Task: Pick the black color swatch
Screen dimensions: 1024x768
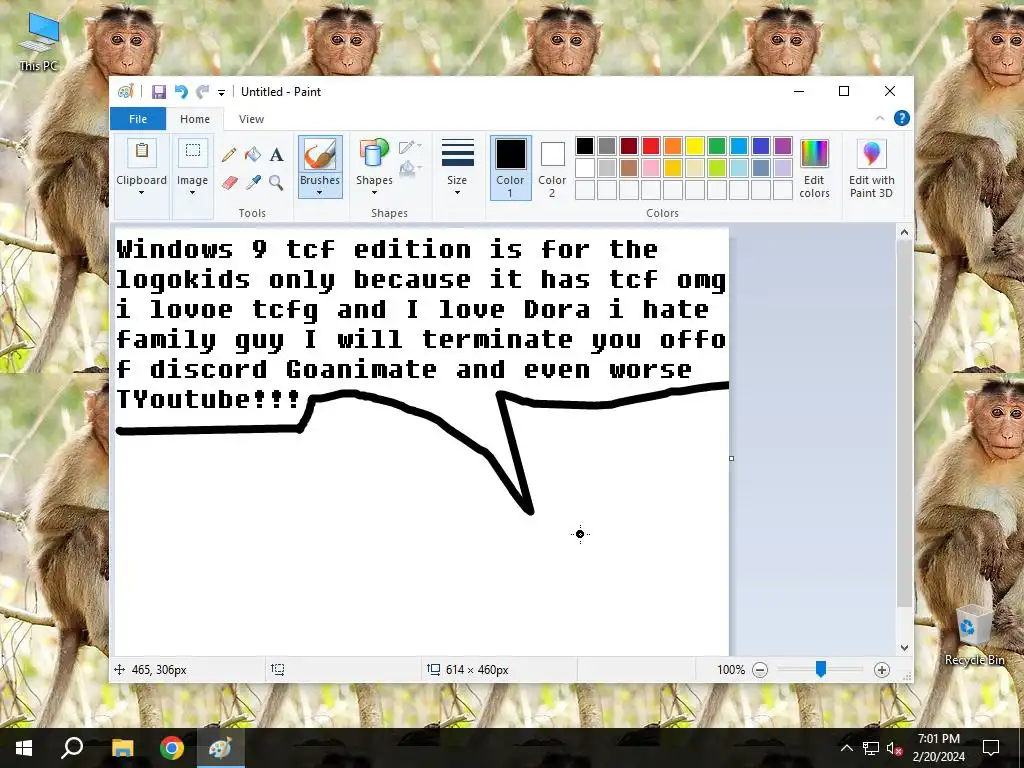Action: (x=585, y=146)
